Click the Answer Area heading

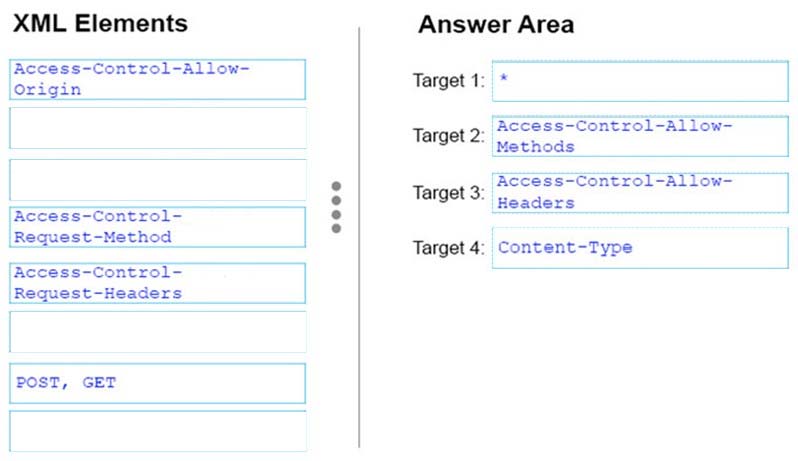pyautogui.click(x=496, y=24)
